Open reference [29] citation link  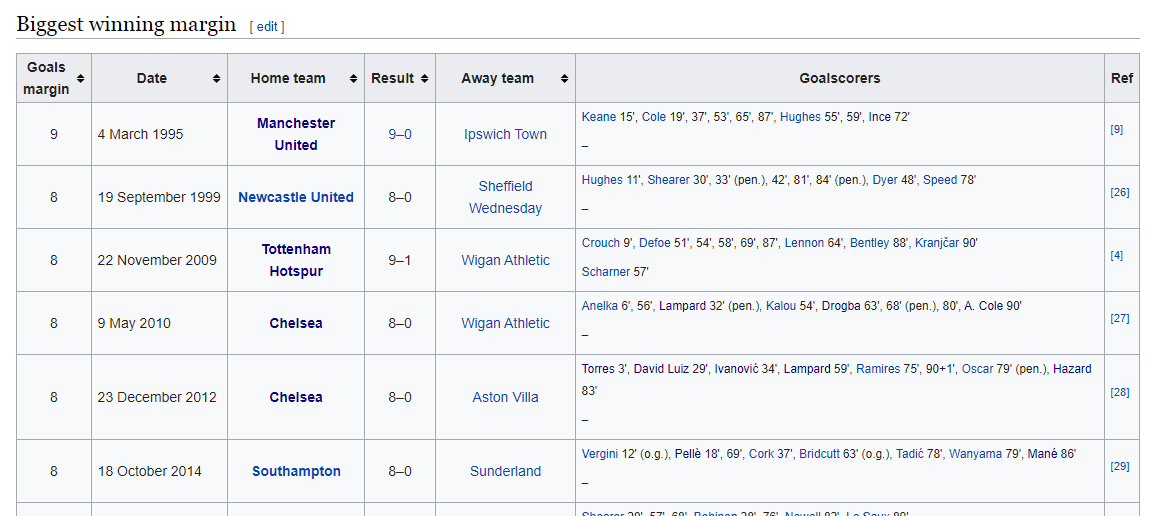pos(1119,466)
